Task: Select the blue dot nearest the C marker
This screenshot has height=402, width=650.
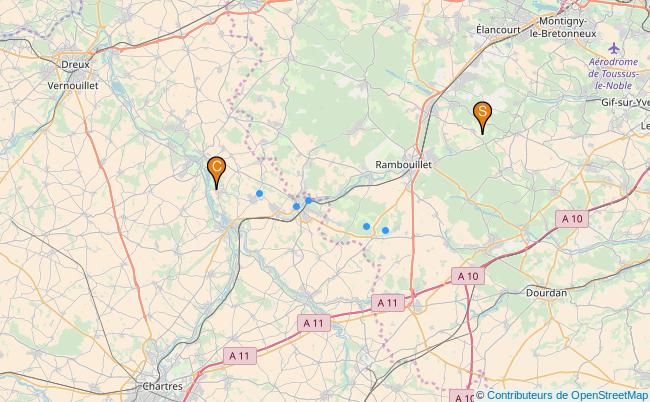Action: click(x=260, y=193)
